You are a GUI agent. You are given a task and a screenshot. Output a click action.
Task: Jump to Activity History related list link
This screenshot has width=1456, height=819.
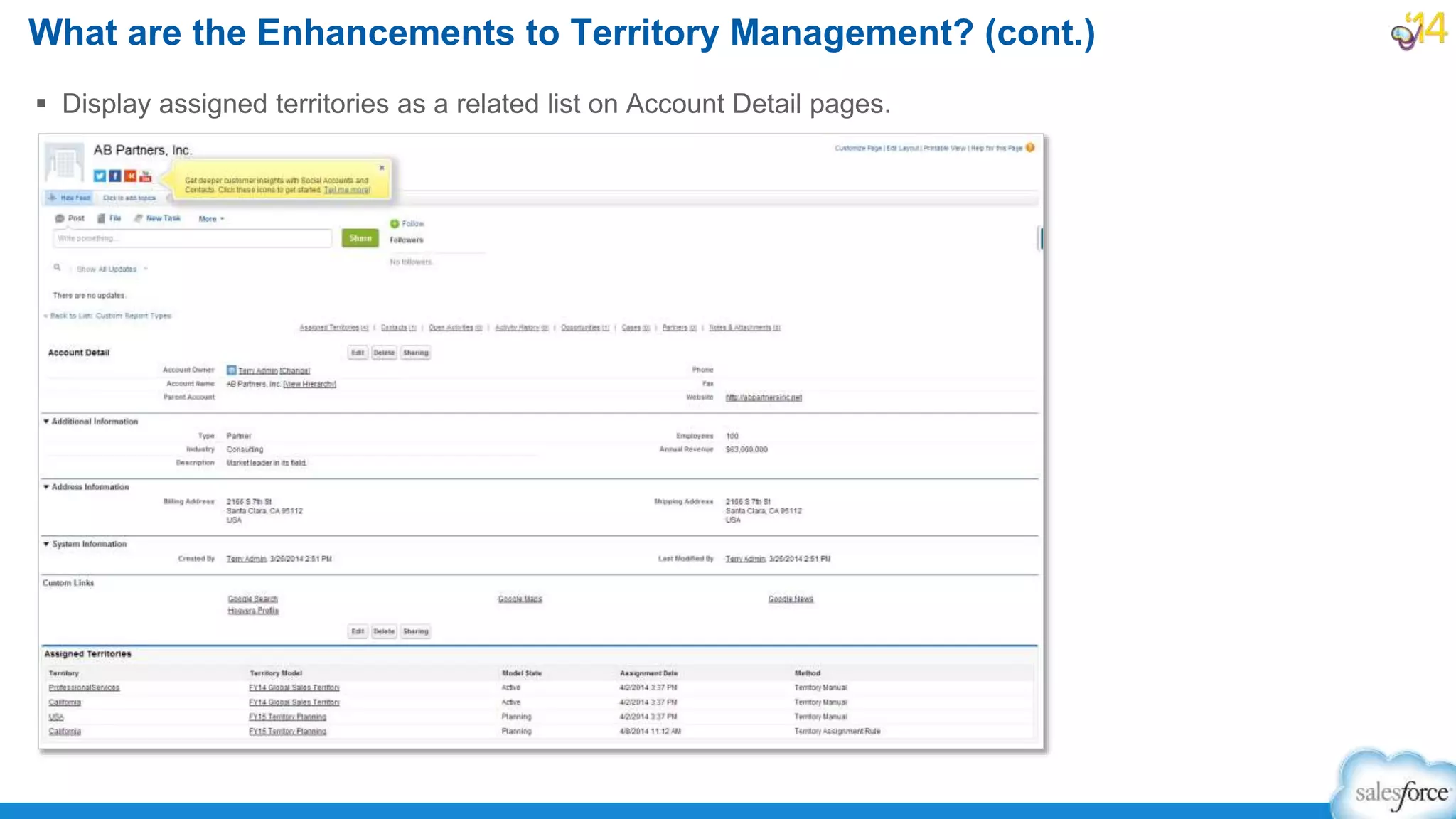tap(522, 328)
